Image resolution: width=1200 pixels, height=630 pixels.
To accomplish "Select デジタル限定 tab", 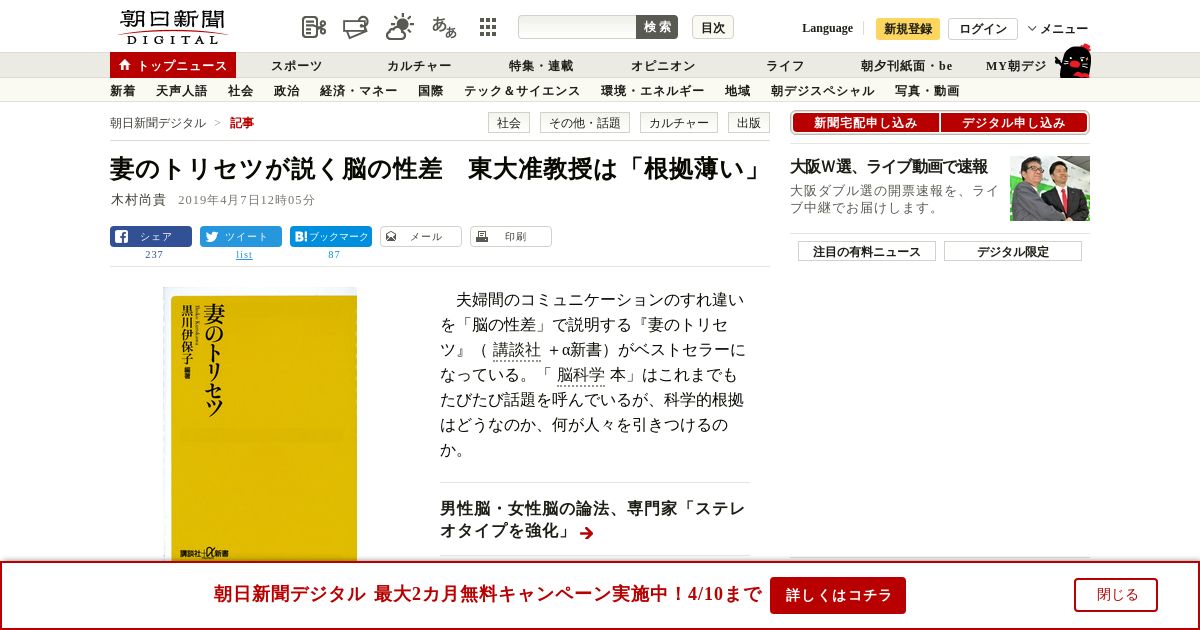I will coord(1013,251).
